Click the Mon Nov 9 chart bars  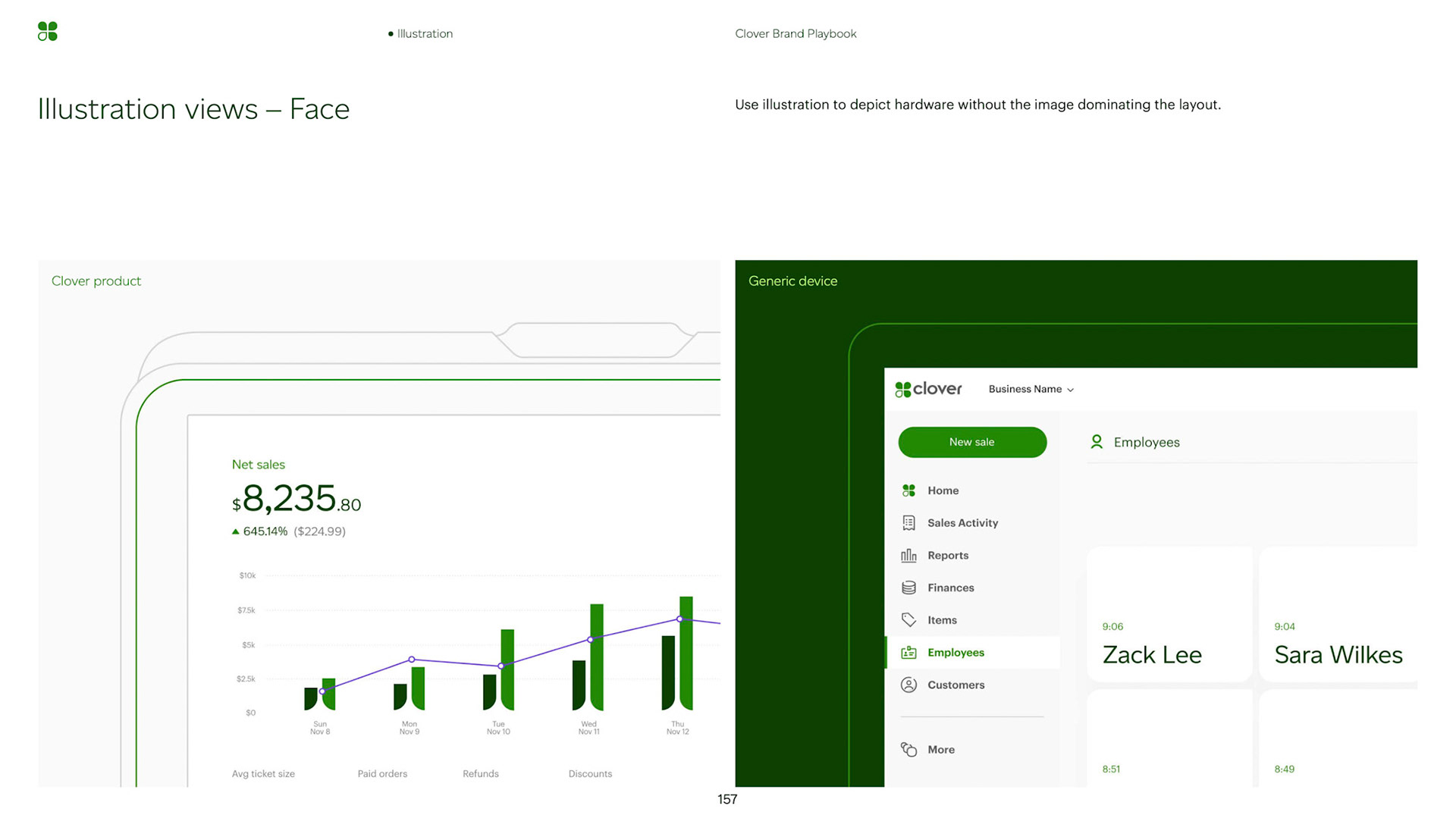[409, 688]
